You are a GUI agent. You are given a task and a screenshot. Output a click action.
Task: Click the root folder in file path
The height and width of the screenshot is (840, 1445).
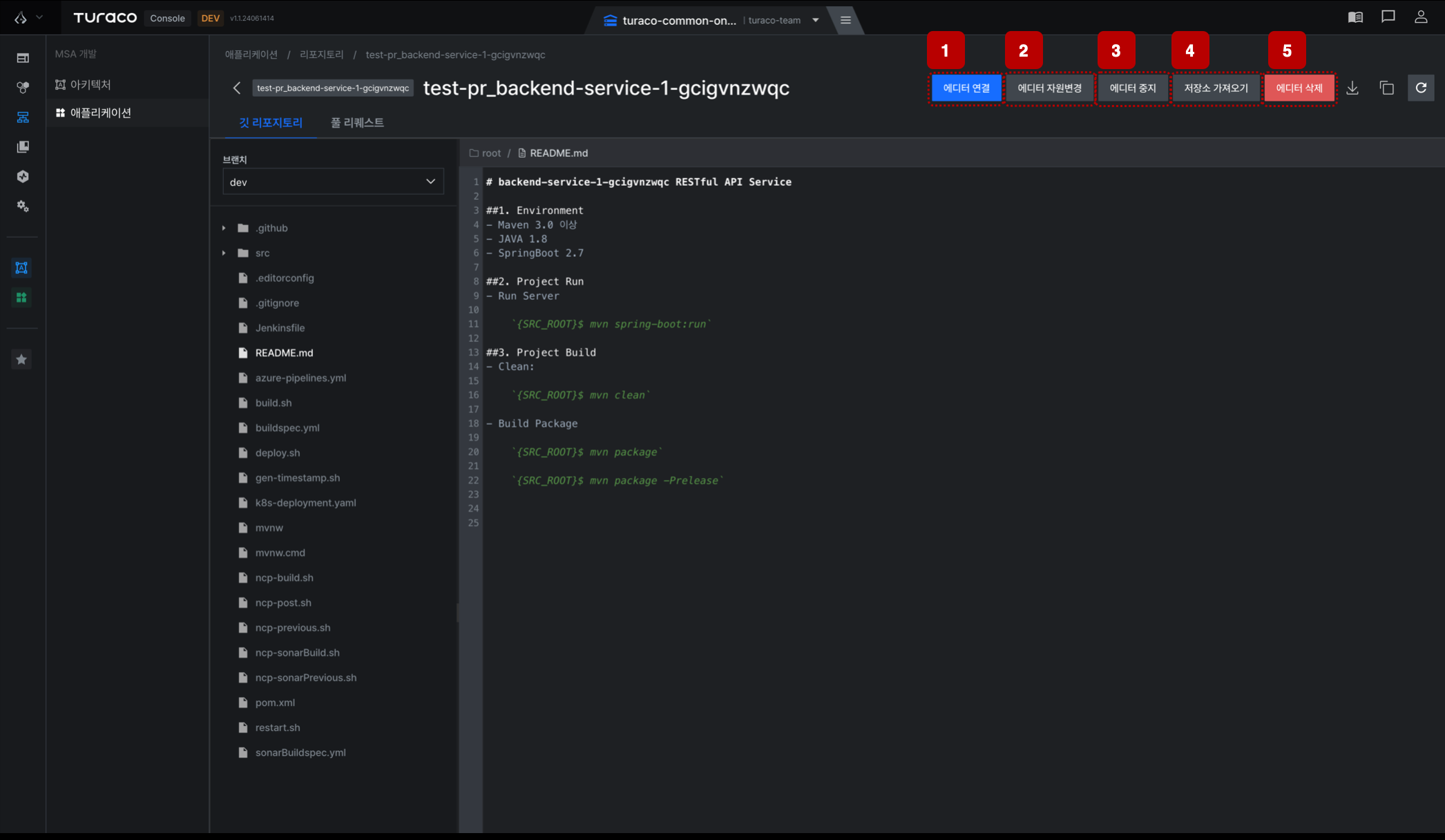click(x=485, y=153)
